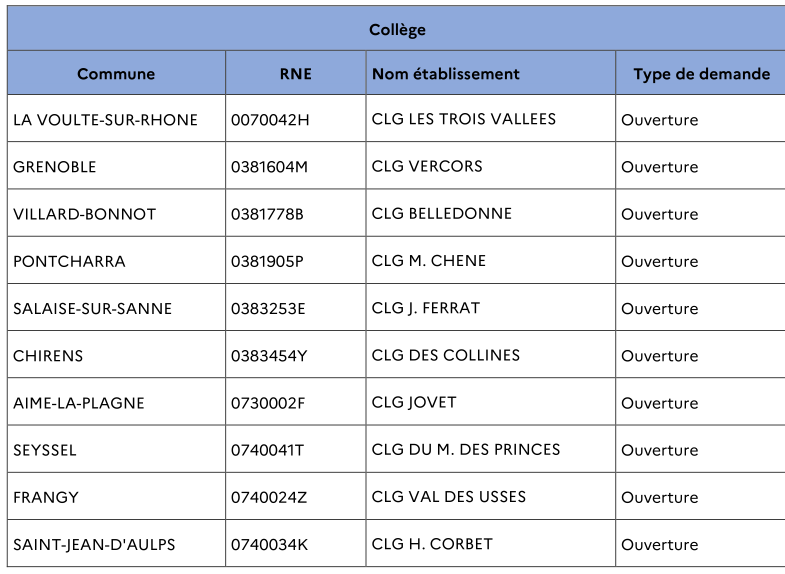Click the CLG DES COLLINES cell
The height and width of the screenshot is (574, 785).
pos(446,355)
